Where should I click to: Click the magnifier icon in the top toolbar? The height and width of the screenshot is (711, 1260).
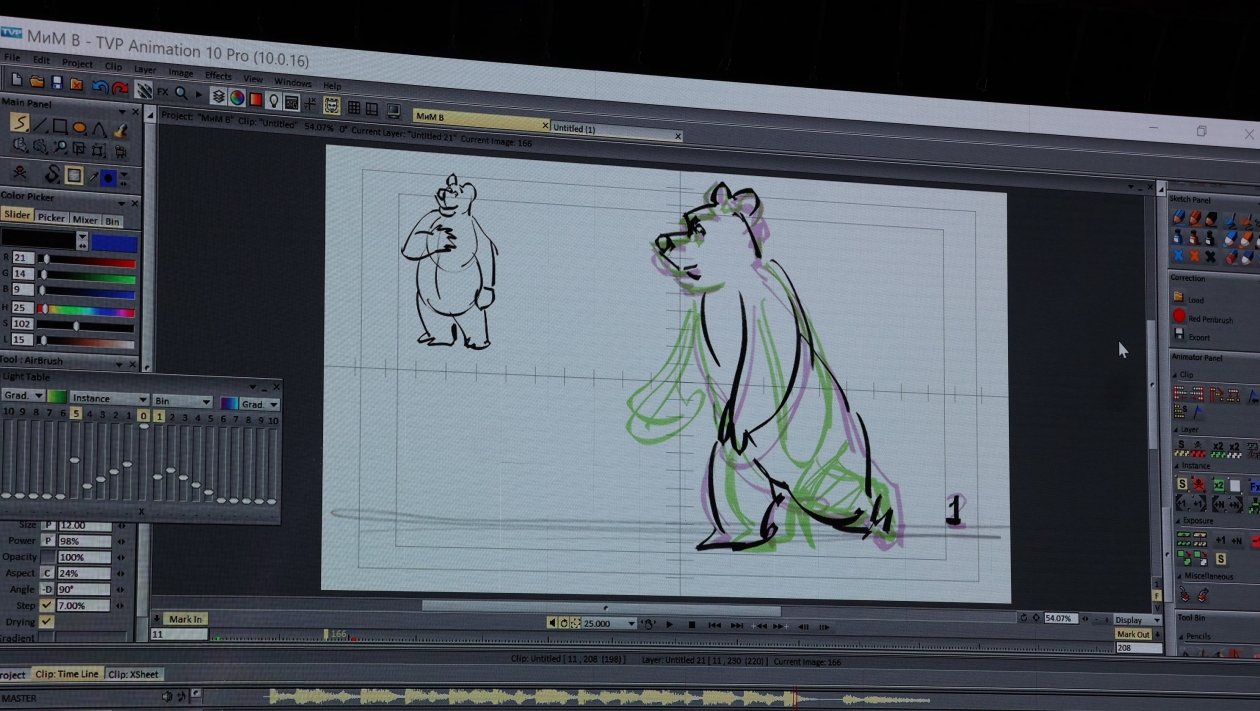[x=181, y=93]
